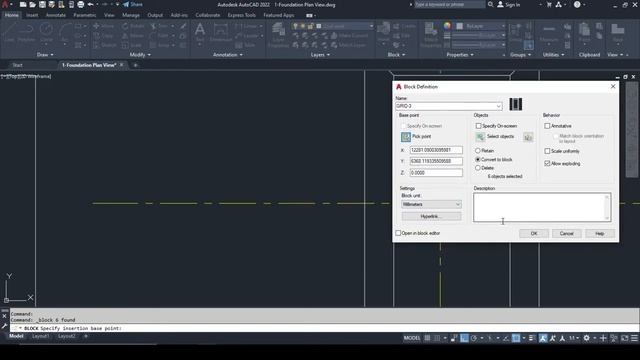Select the Text tool in Annotation panel

tap(200, 33)
